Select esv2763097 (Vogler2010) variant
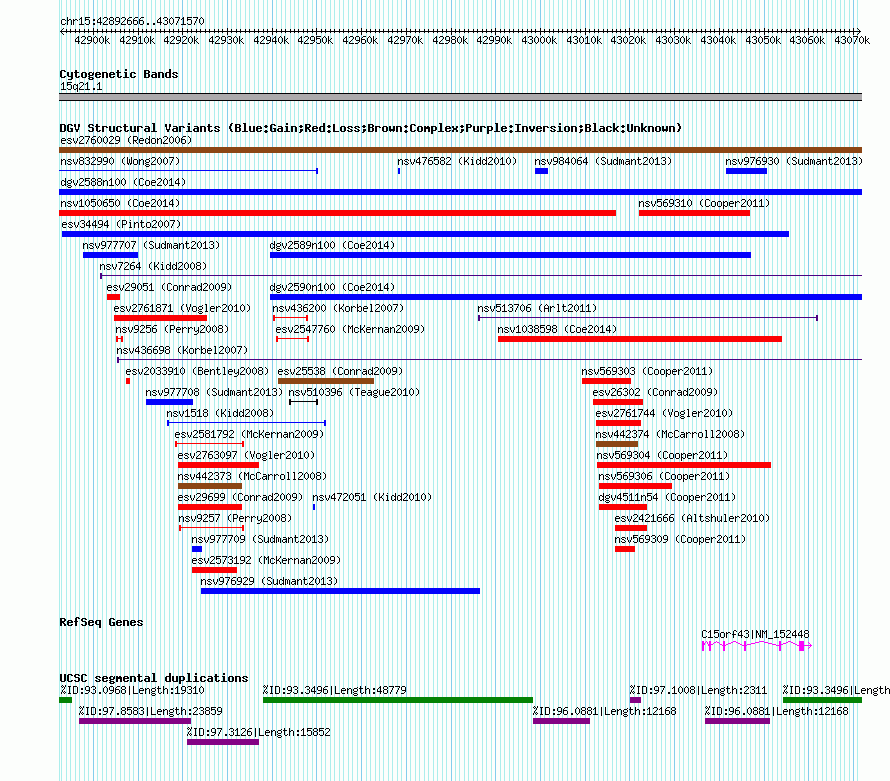 tap(246, 455)
